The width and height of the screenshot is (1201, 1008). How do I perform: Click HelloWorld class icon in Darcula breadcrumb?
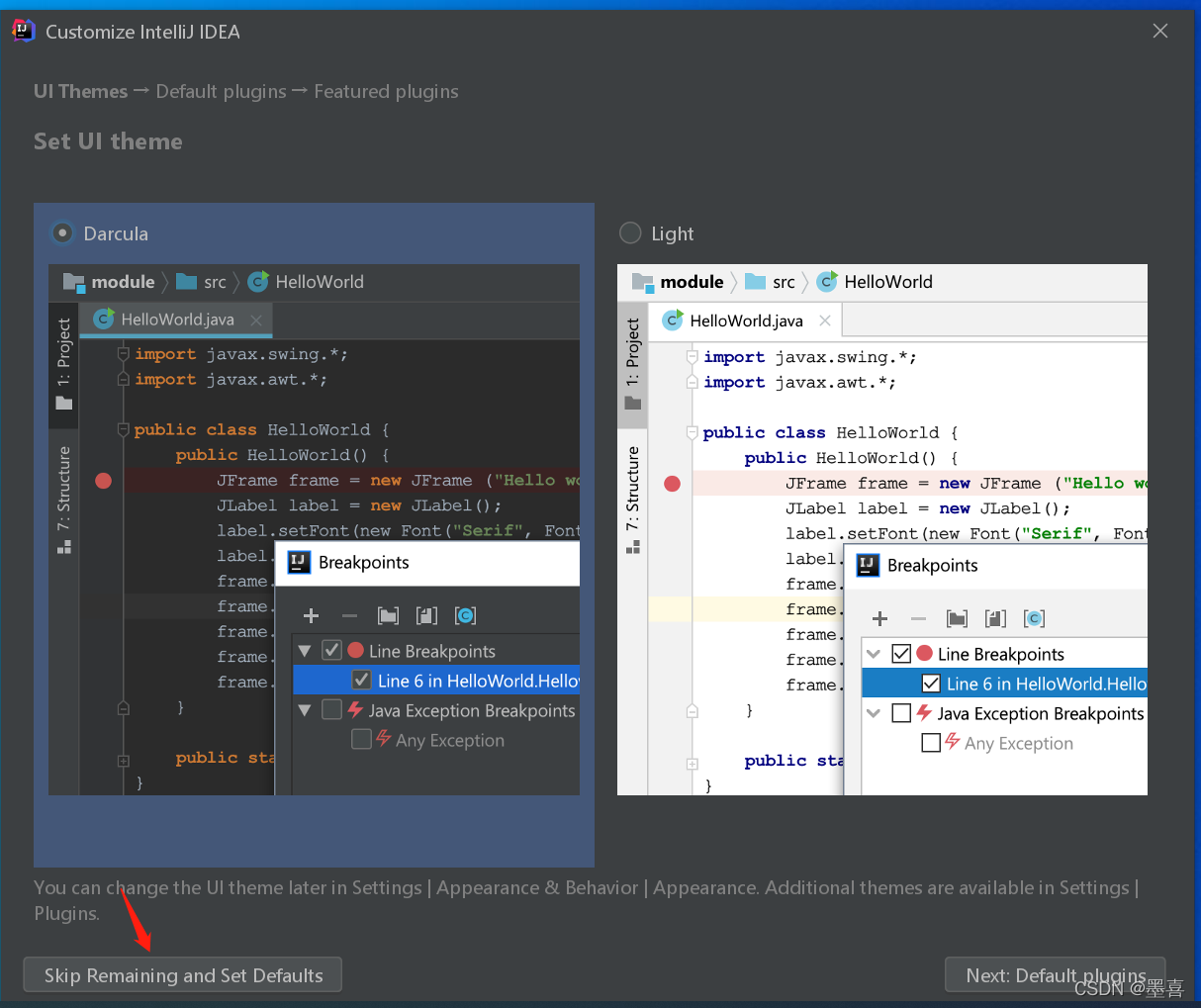pos(258,282)
